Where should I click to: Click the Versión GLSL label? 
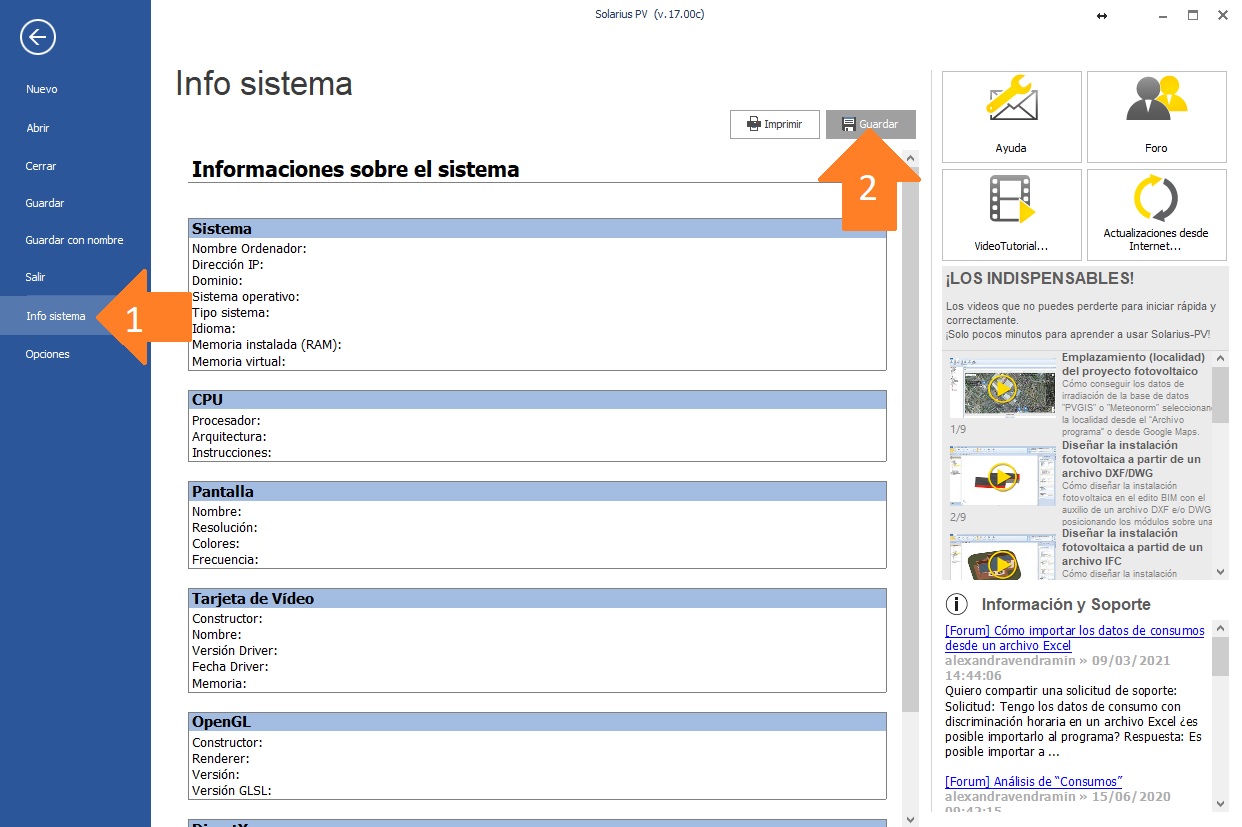click(x=232, y=790)
